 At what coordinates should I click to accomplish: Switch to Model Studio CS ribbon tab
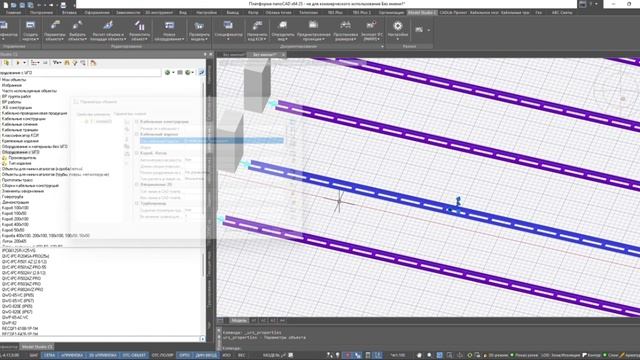[x=422, y=13]
